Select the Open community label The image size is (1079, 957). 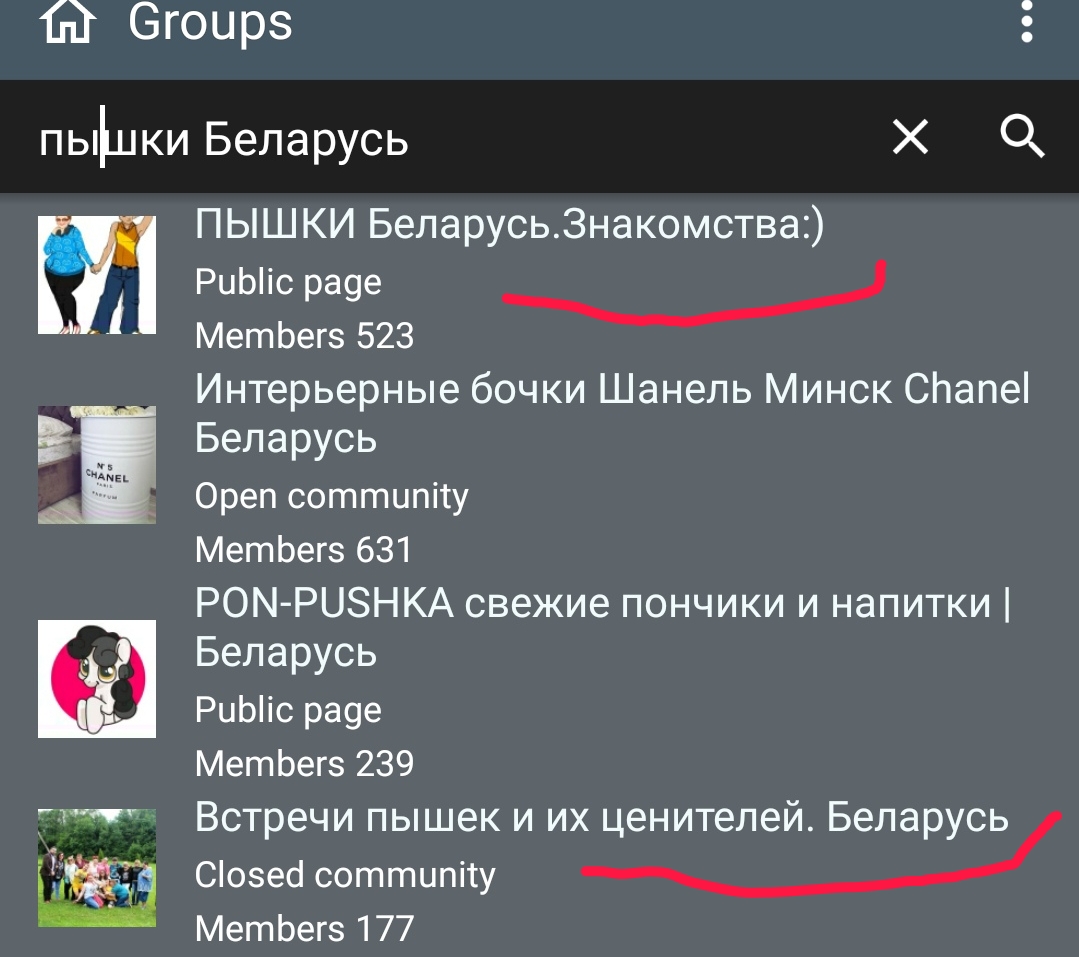click(x=331, y=496)
